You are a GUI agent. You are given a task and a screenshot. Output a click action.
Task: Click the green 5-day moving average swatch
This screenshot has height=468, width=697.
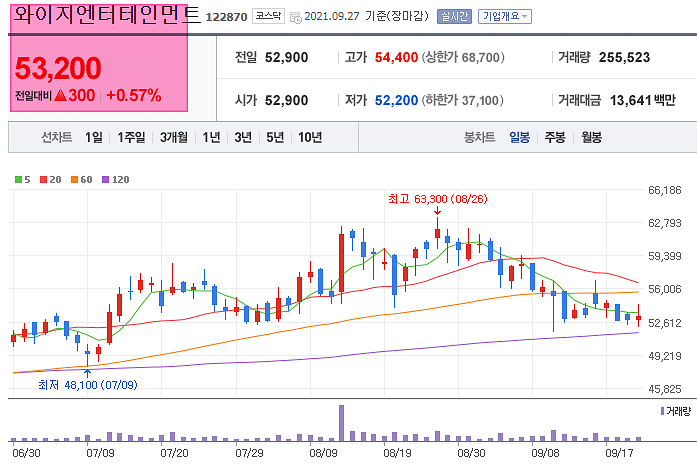tap(18, 180)
